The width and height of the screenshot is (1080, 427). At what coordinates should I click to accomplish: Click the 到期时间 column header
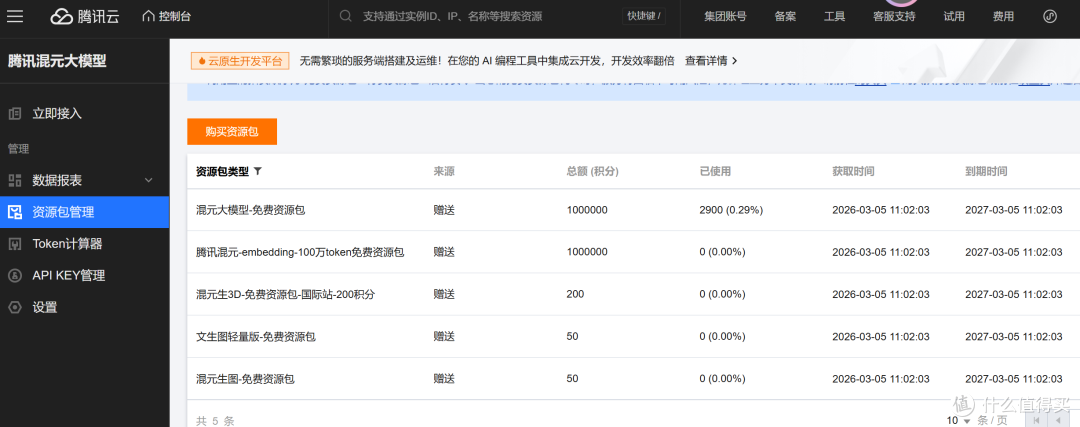click(986, 171)
